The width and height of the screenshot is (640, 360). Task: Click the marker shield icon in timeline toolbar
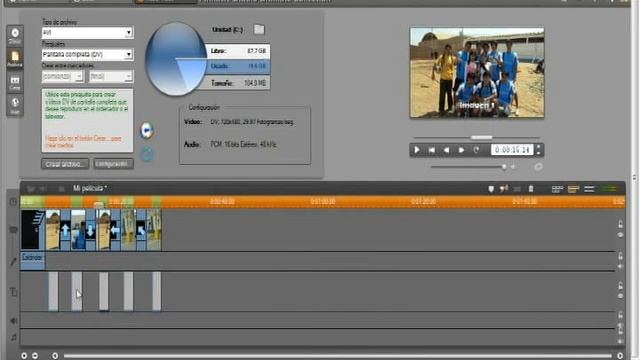pos(491,189)
